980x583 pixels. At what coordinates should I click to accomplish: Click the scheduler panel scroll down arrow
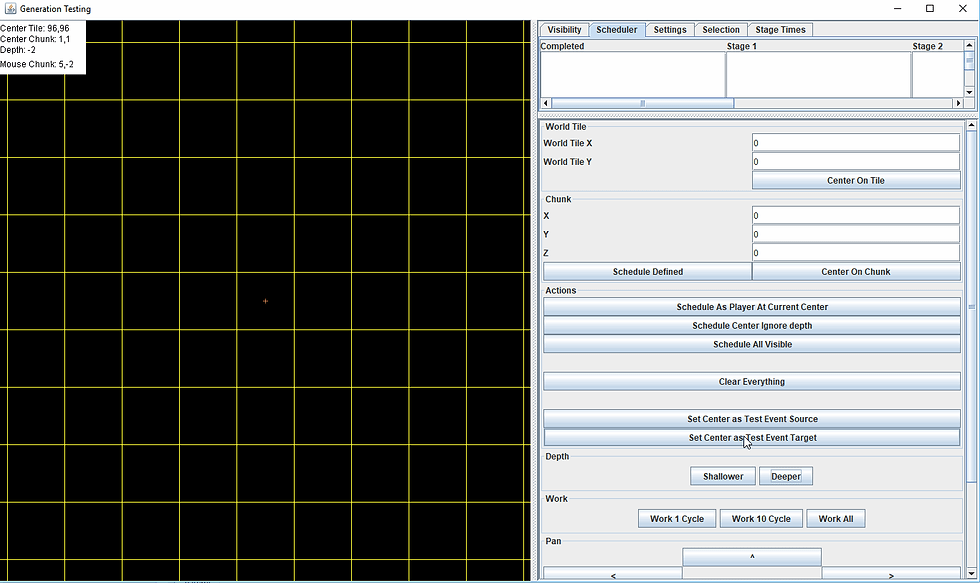(971, 573)
